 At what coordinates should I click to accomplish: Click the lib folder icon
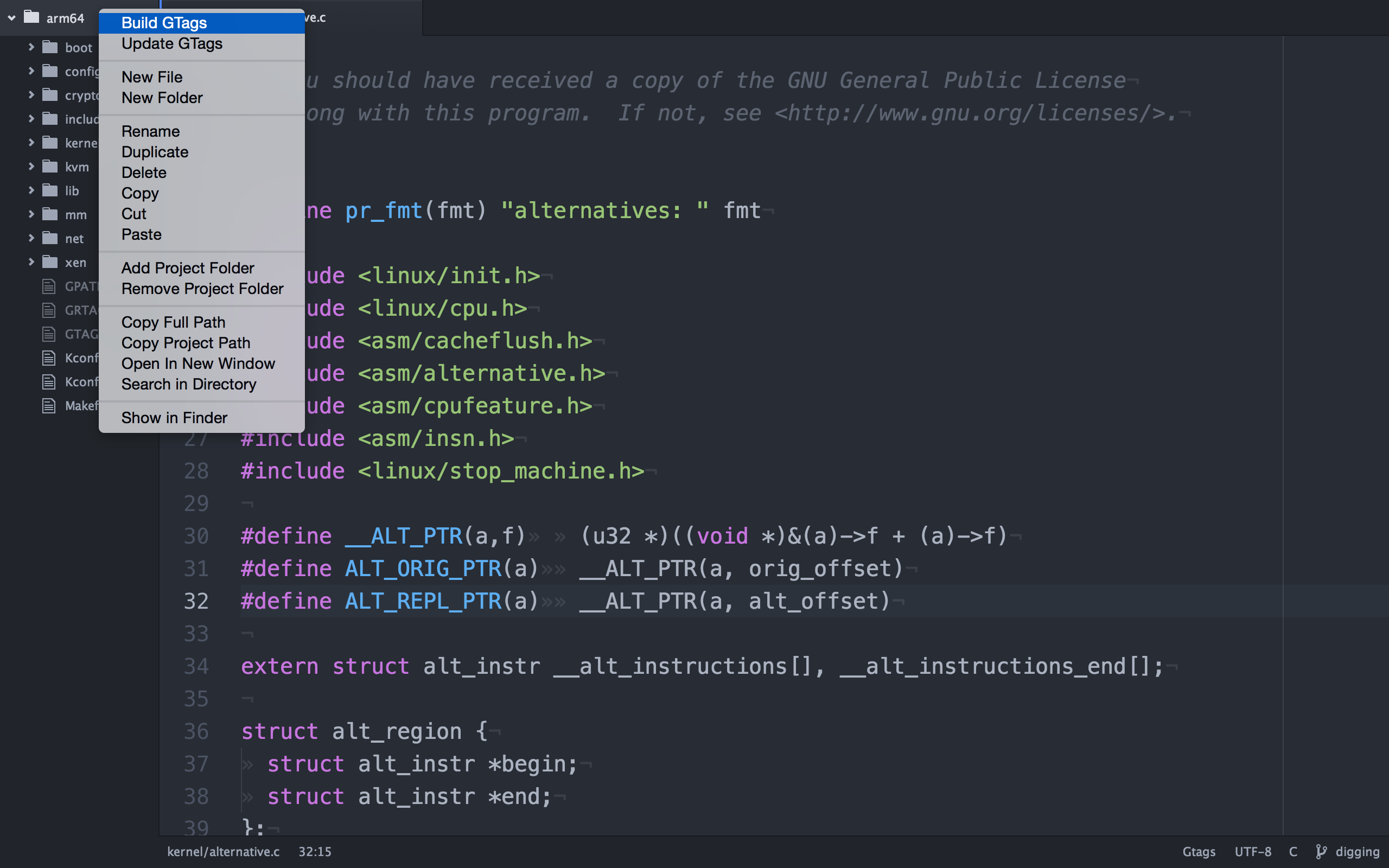pos(50,190)
